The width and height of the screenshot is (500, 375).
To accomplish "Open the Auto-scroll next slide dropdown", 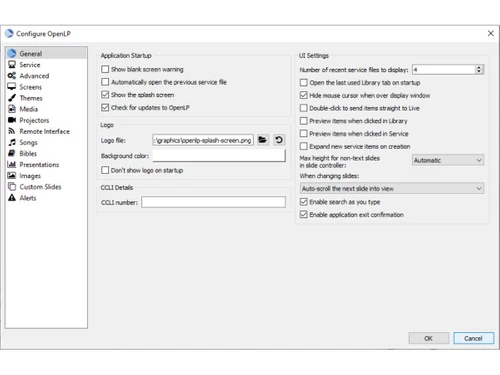I will click(x=392, y=188).
